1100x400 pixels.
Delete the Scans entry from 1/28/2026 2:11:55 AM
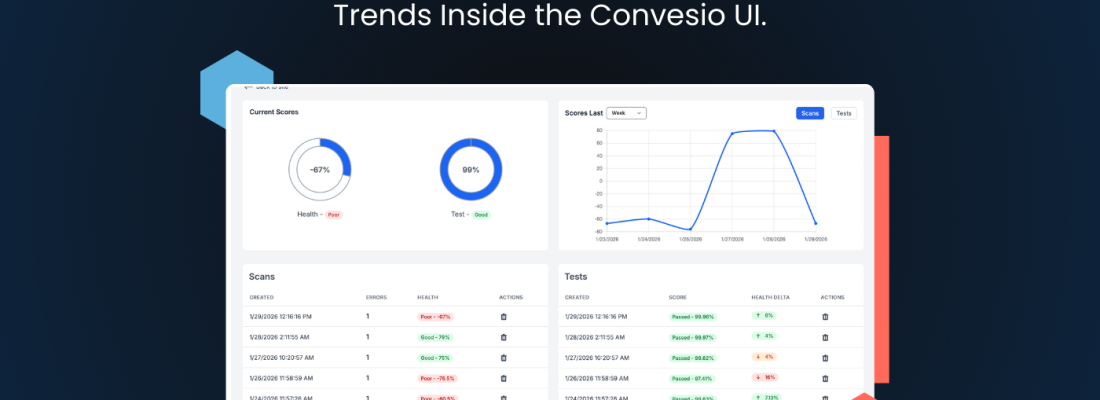click(503, 338)
